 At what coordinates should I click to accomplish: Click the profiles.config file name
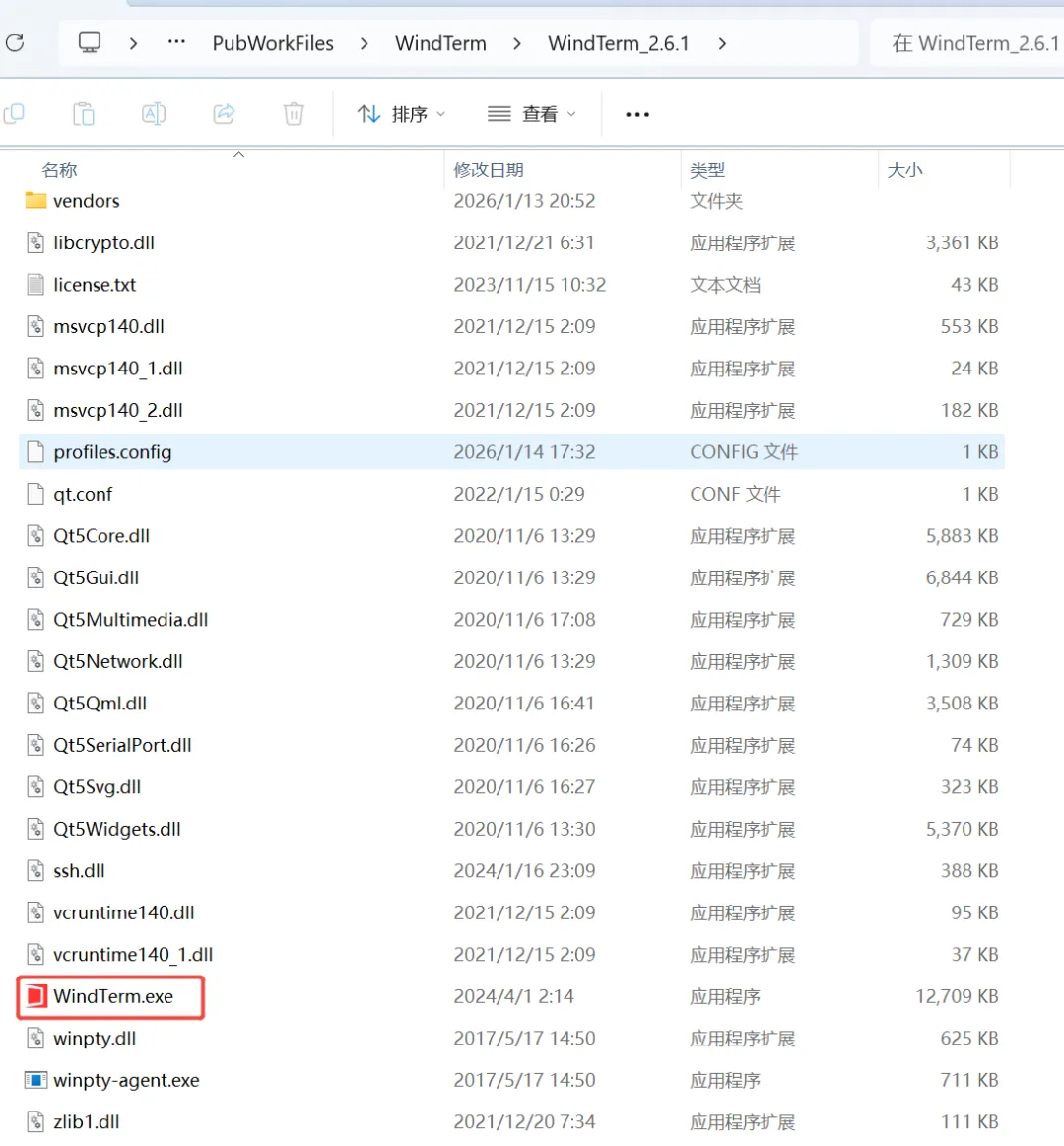click(x=112, y=452)
